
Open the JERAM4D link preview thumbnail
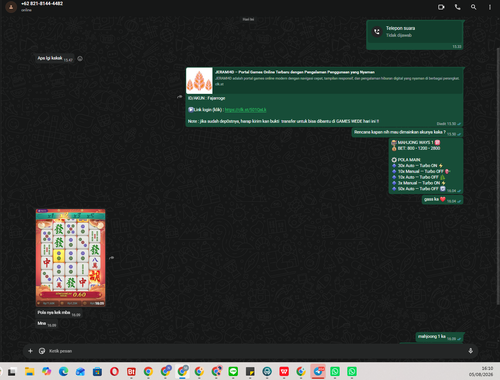(x=199, y=81)
